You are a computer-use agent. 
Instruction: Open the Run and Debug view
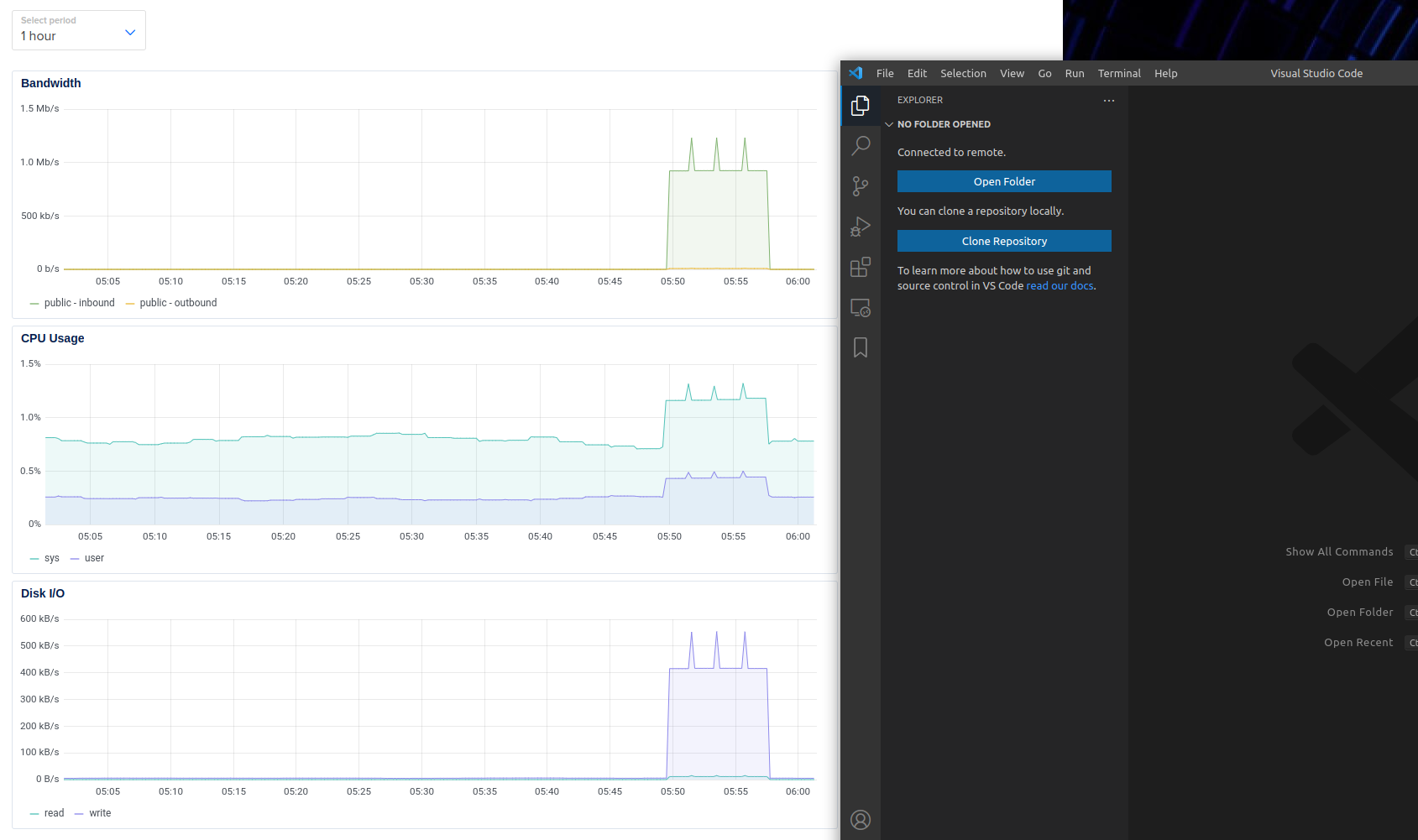861,226
